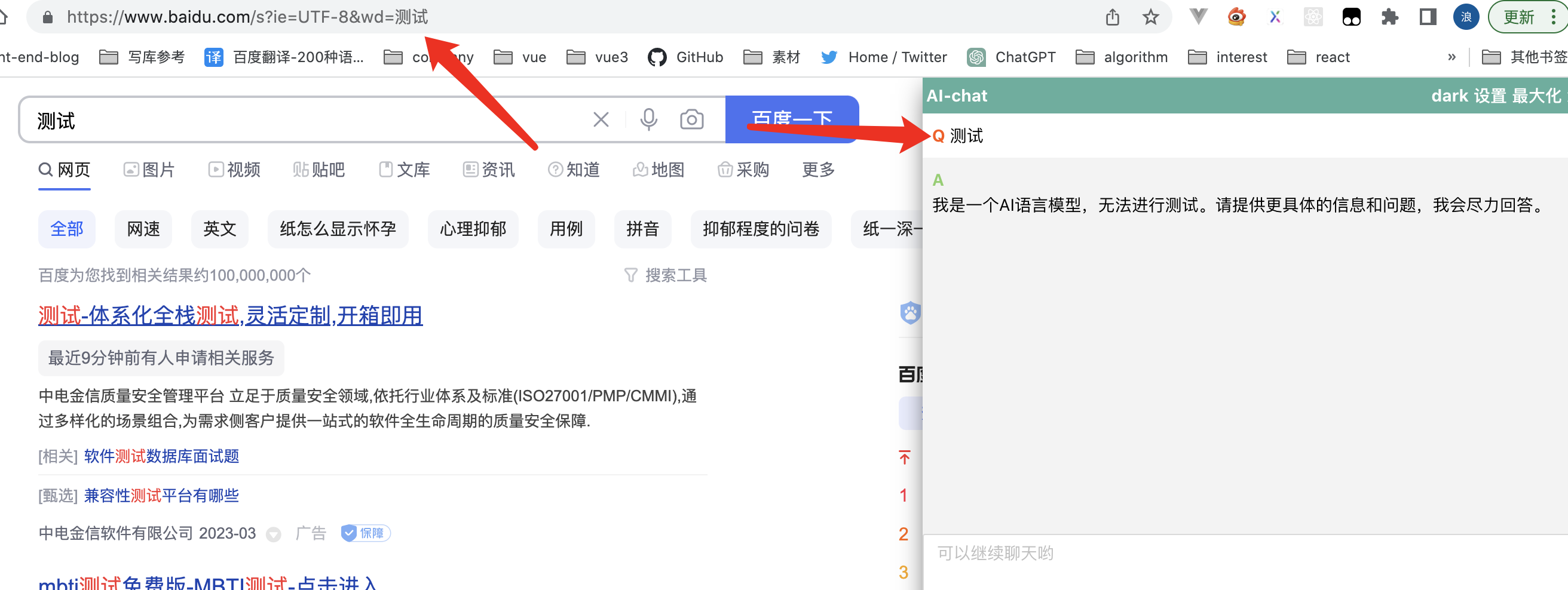Select the 拼音 filter chip
Image resolution: width=1568 pixels, height=590 pixels.
(x=643, y=229)
